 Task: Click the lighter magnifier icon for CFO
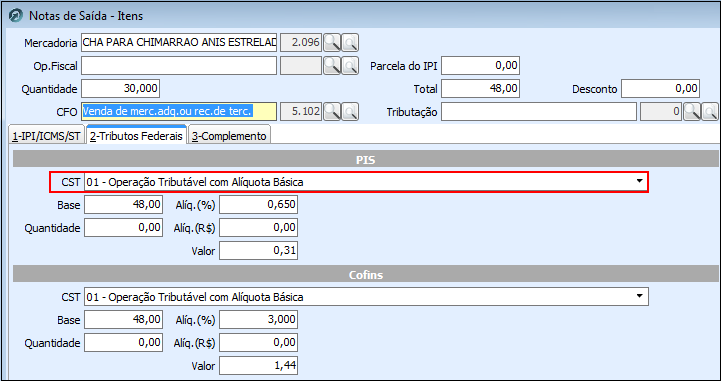pos(350,112)
